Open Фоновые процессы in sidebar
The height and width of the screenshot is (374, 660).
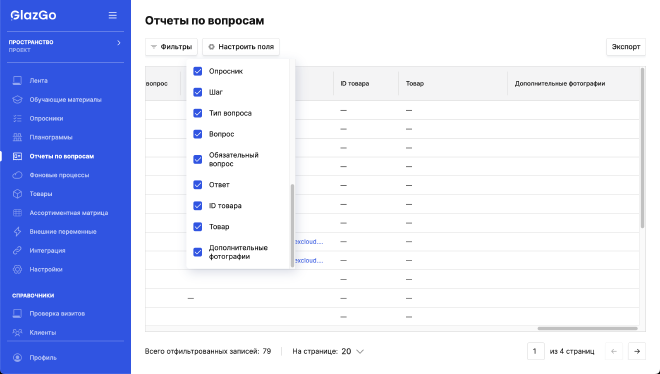coord(59,175)
